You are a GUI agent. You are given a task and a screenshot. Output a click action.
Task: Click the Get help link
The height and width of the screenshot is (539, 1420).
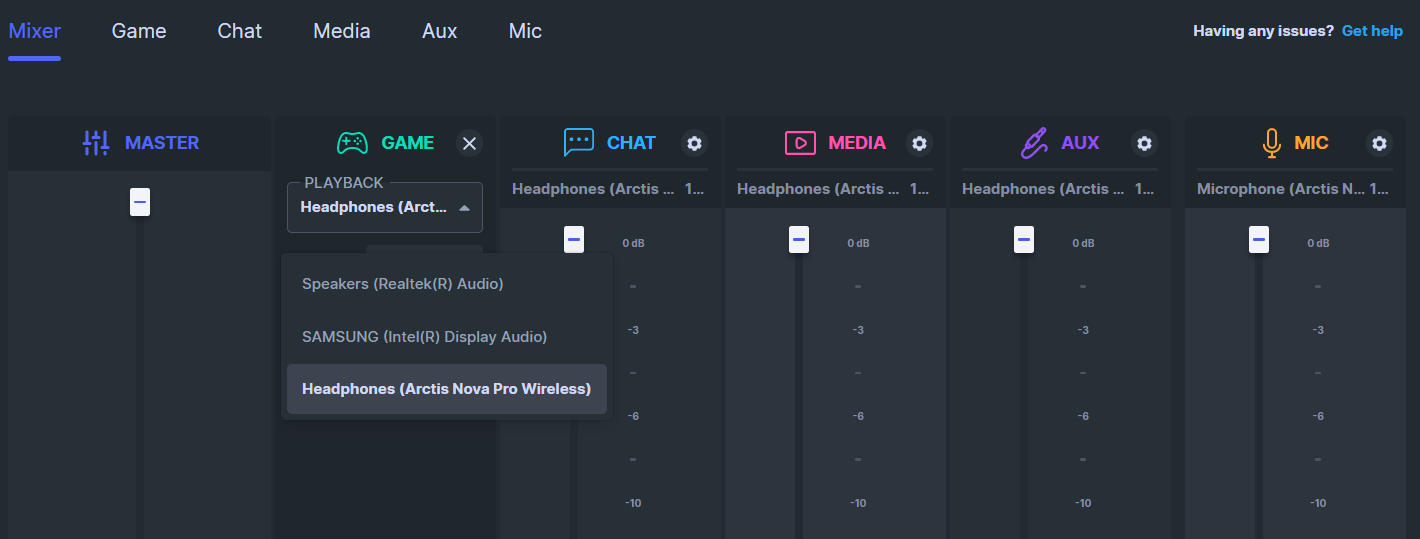tap(1372, 31)
